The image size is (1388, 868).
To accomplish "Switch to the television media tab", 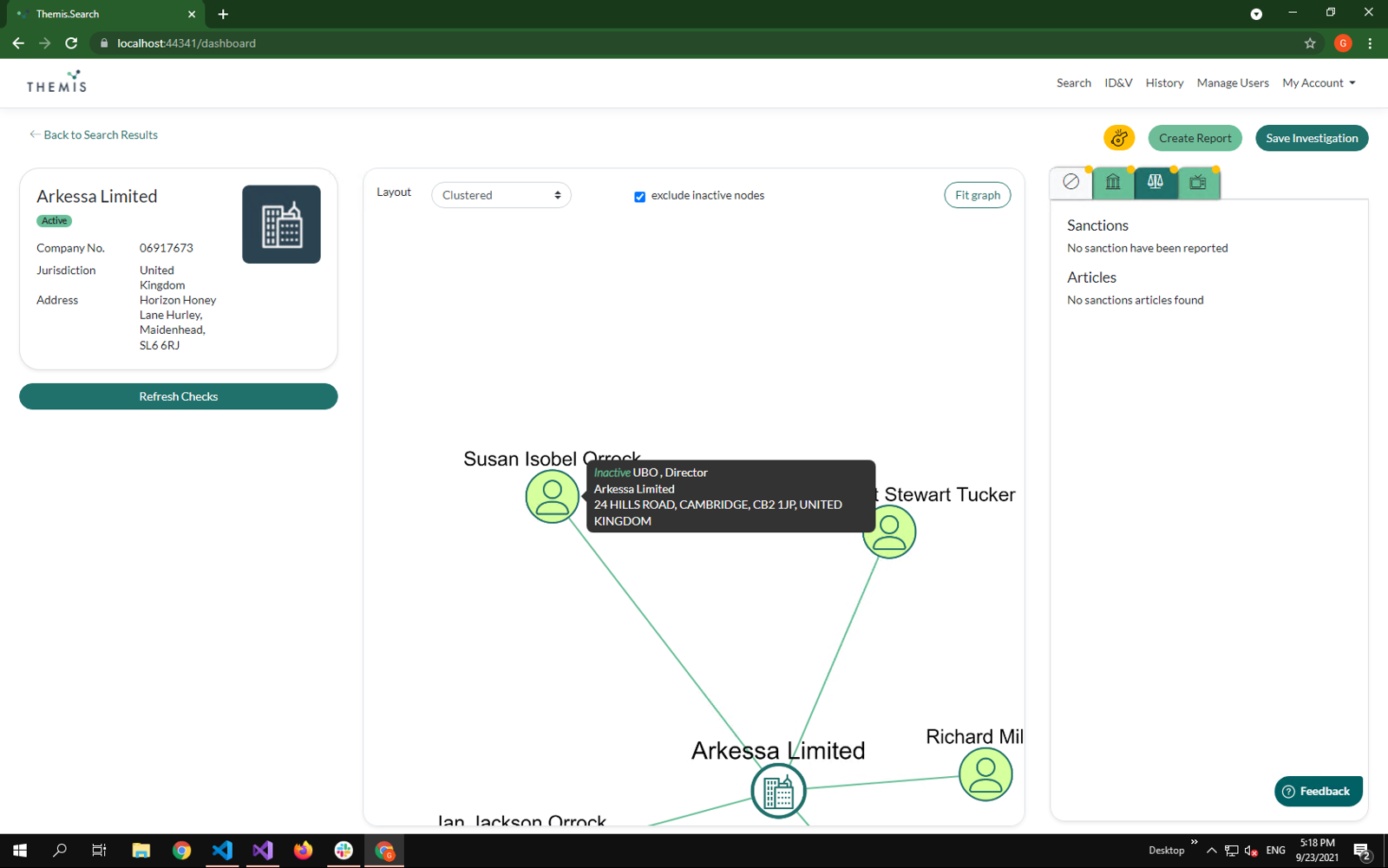I will (1198, 182).
